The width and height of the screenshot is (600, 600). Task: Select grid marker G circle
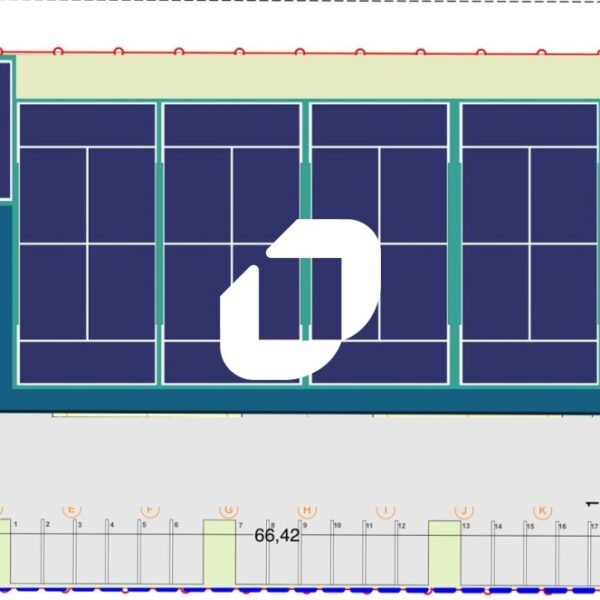point(228,509)
